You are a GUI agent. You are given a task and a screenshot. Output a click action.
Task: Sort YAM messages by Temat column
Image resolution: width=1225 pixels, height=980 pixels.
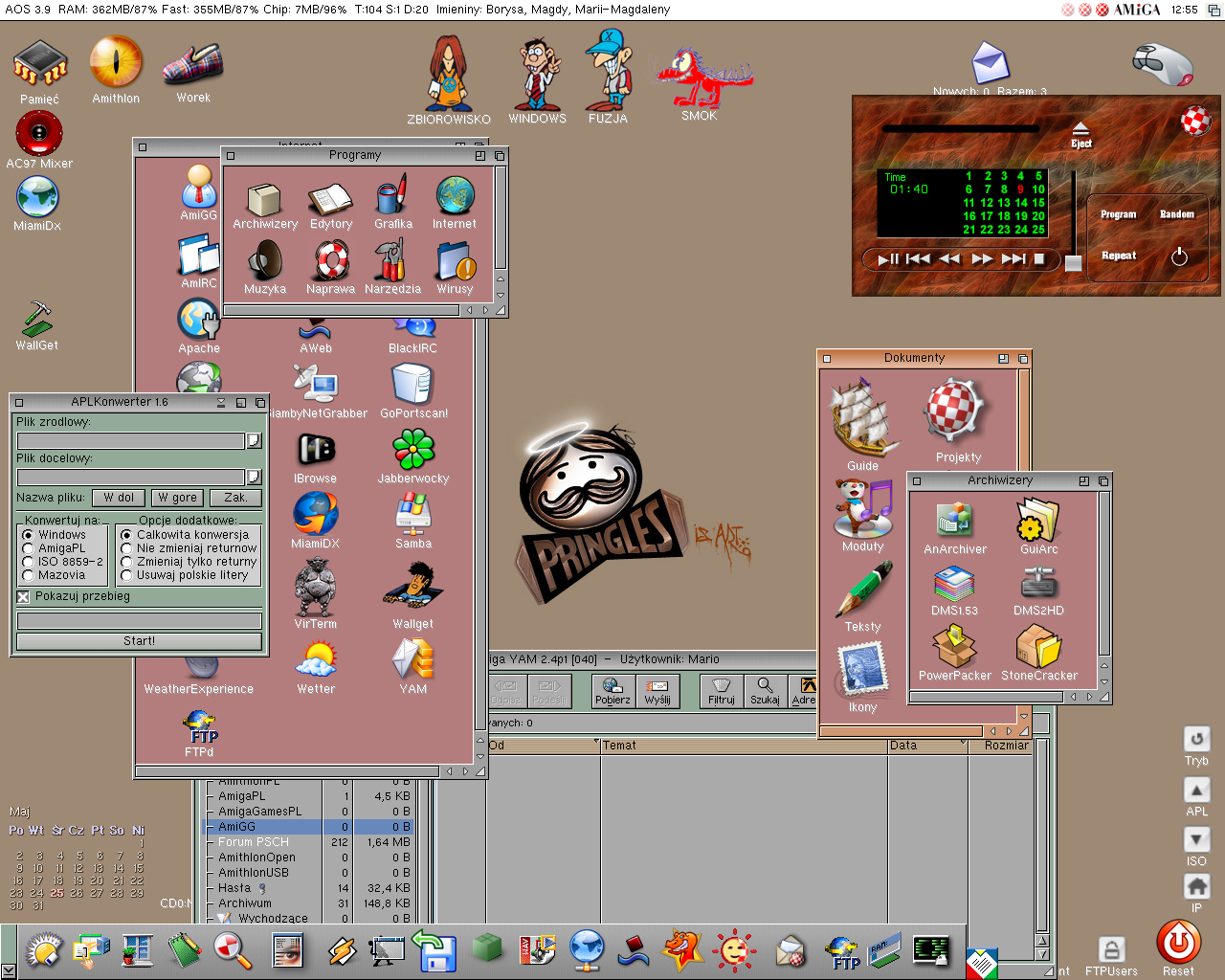tap(744, 746)
